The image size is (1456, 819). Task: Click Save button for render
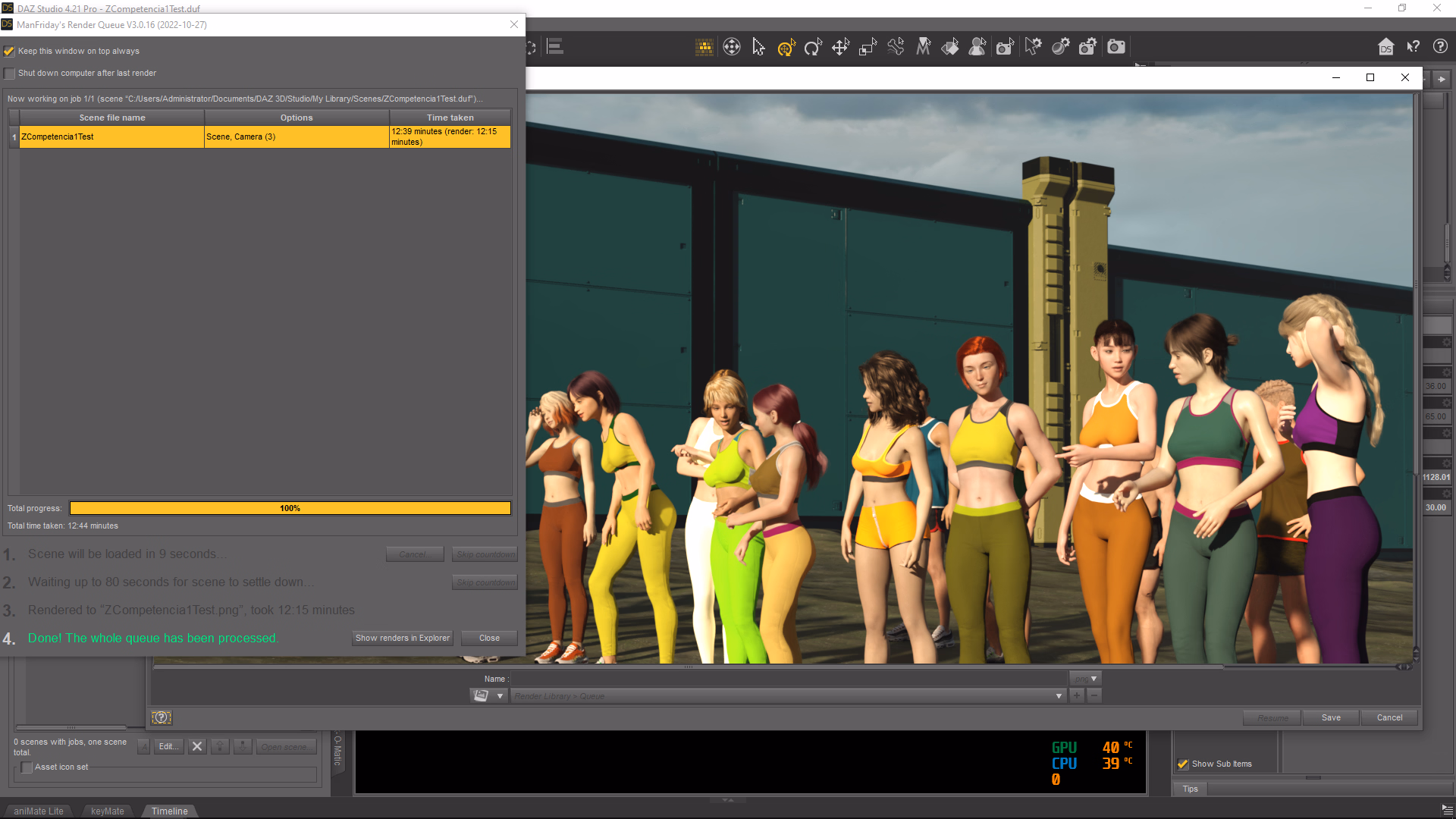pyautogui.click(x=1331, y=717)
